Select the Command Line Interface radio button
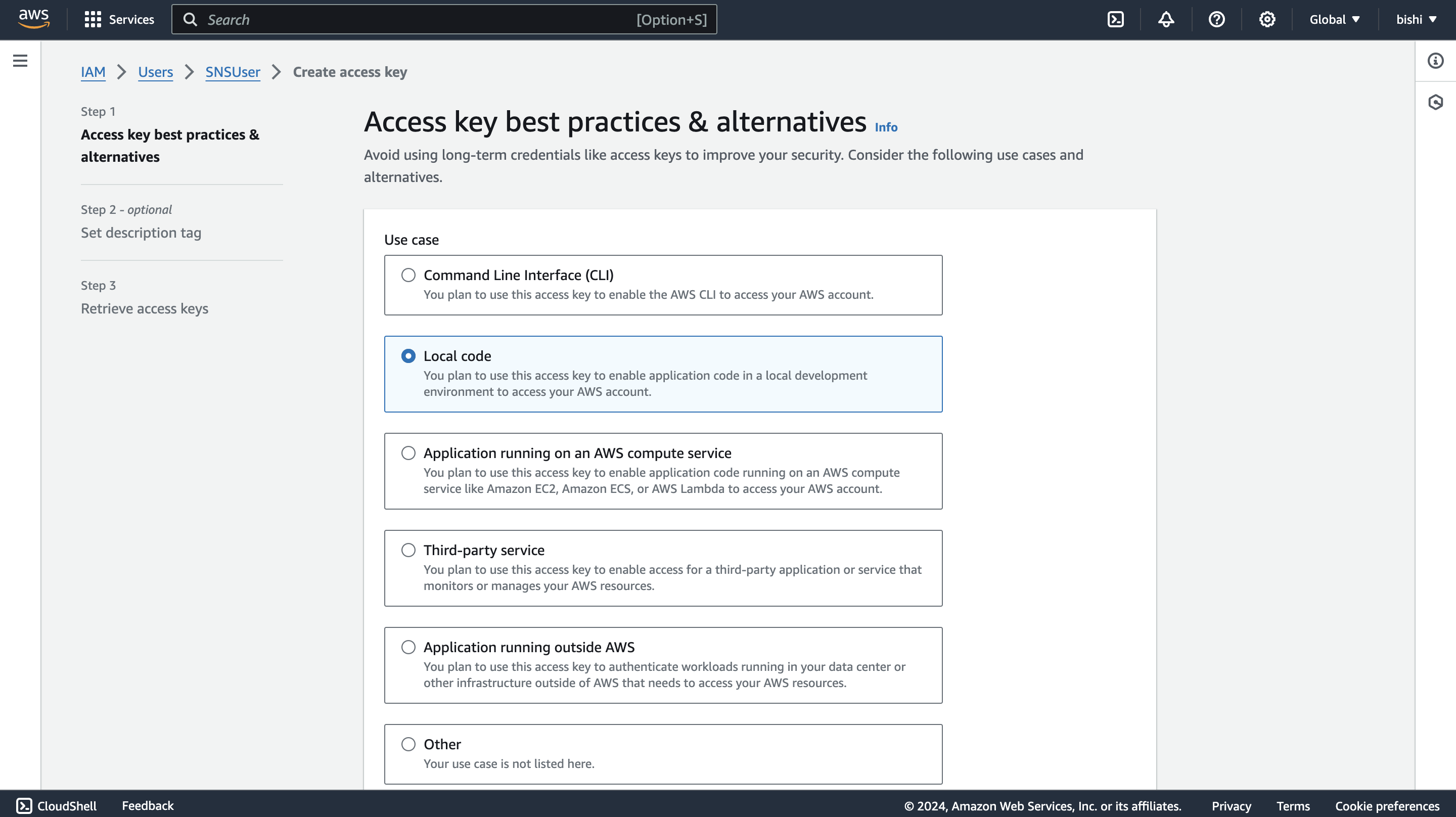 [x=408, y=275]
